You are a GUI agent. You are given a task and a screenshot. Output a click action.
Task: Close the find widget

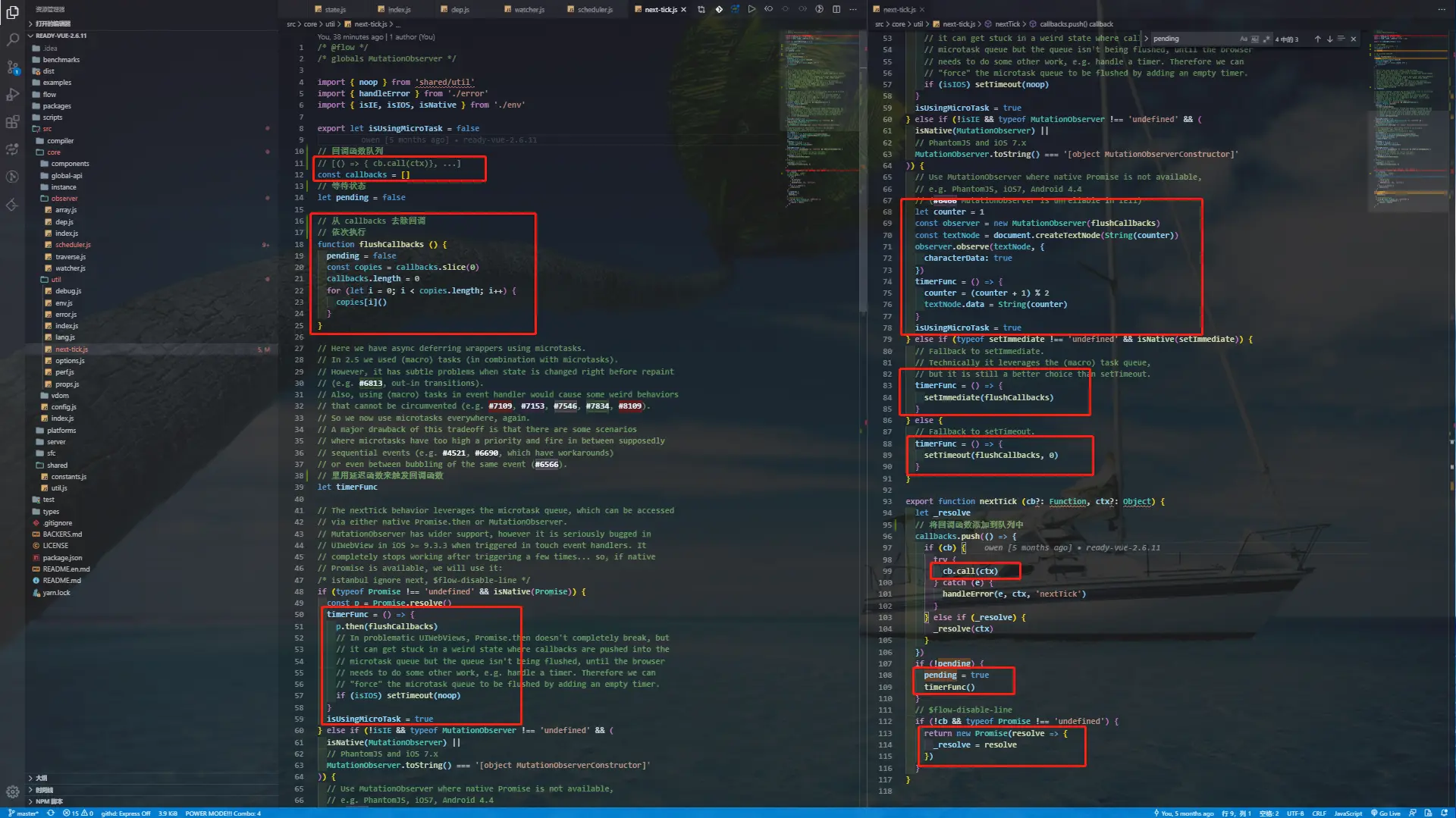pos(1354,39)
